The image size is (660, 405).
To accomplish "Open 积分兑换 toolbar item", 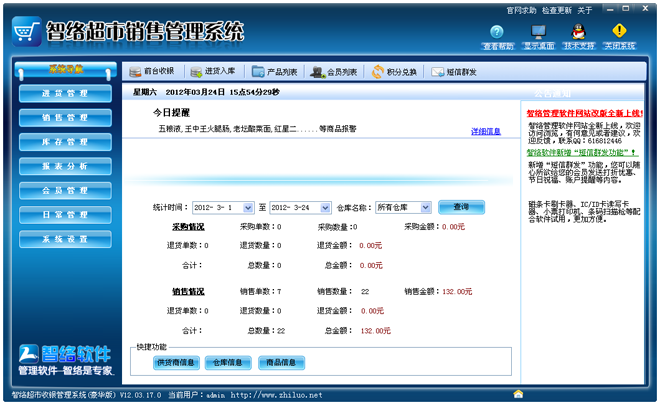I will 394,72.
